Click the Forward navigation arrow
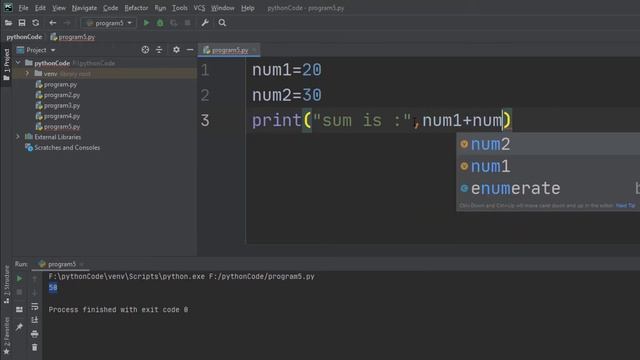 (x=67, y=23)
